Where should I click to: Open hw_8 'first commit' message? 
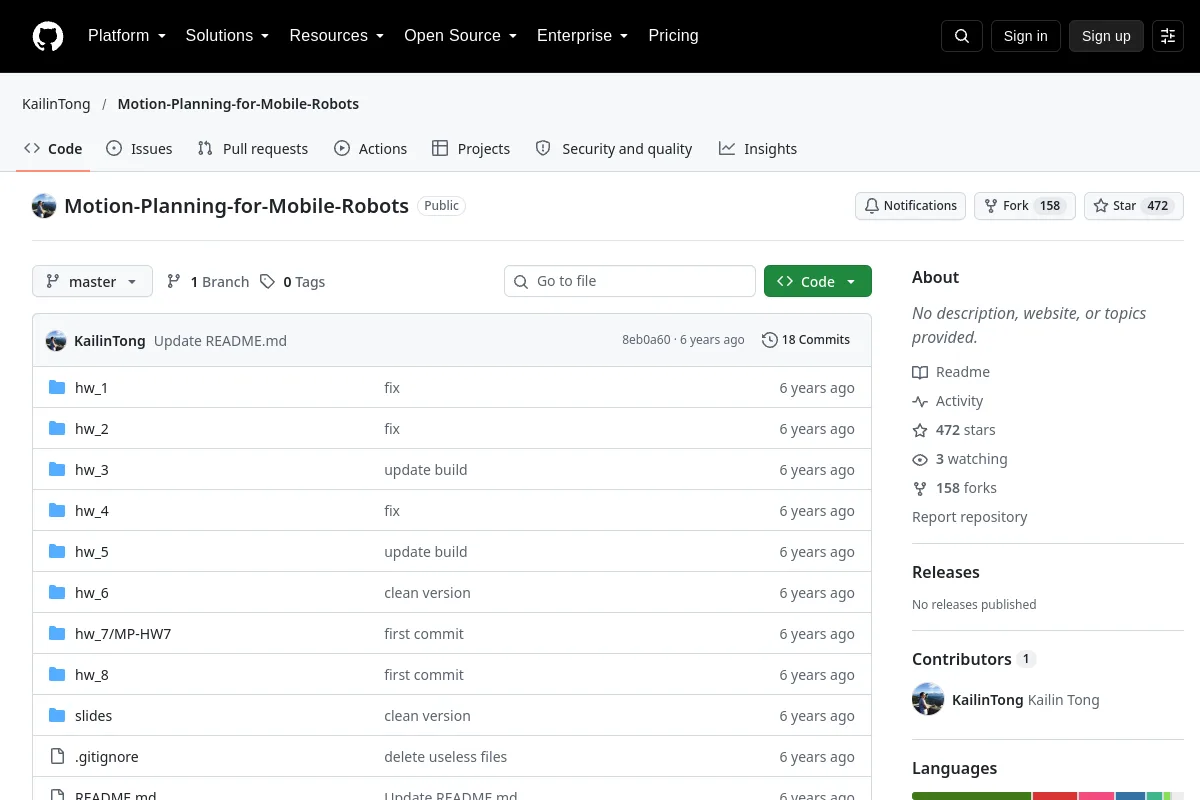[x=424, y=675]
